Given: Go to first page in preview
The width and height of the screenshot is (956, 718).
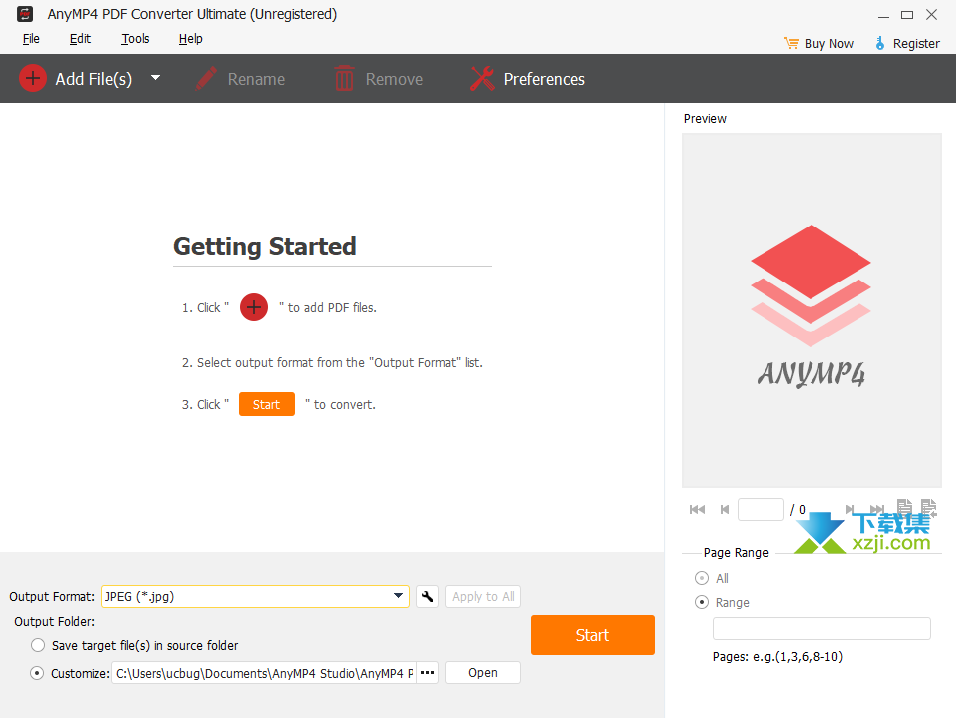Looking at the screenshot, I should (x=697, y=510).
